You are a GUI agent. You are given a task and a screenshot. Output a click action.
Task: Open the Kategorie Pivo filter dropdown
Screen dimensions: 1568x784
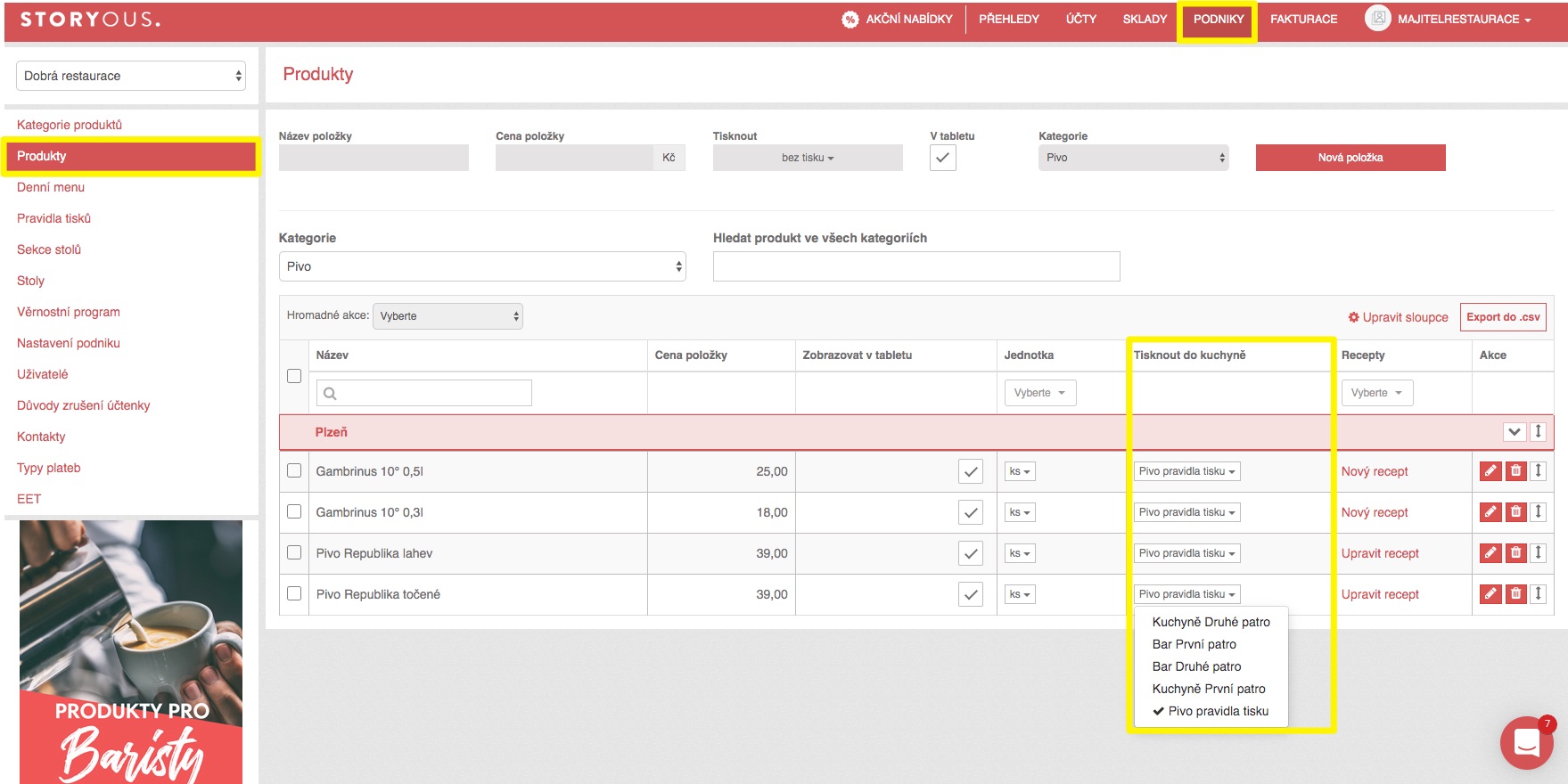[482, 266]
